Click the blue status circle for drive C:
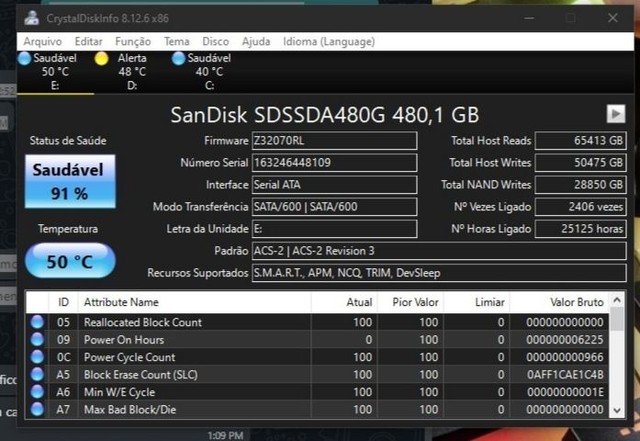The height and width of the screenshot is (441, 640). pos(178,58)
